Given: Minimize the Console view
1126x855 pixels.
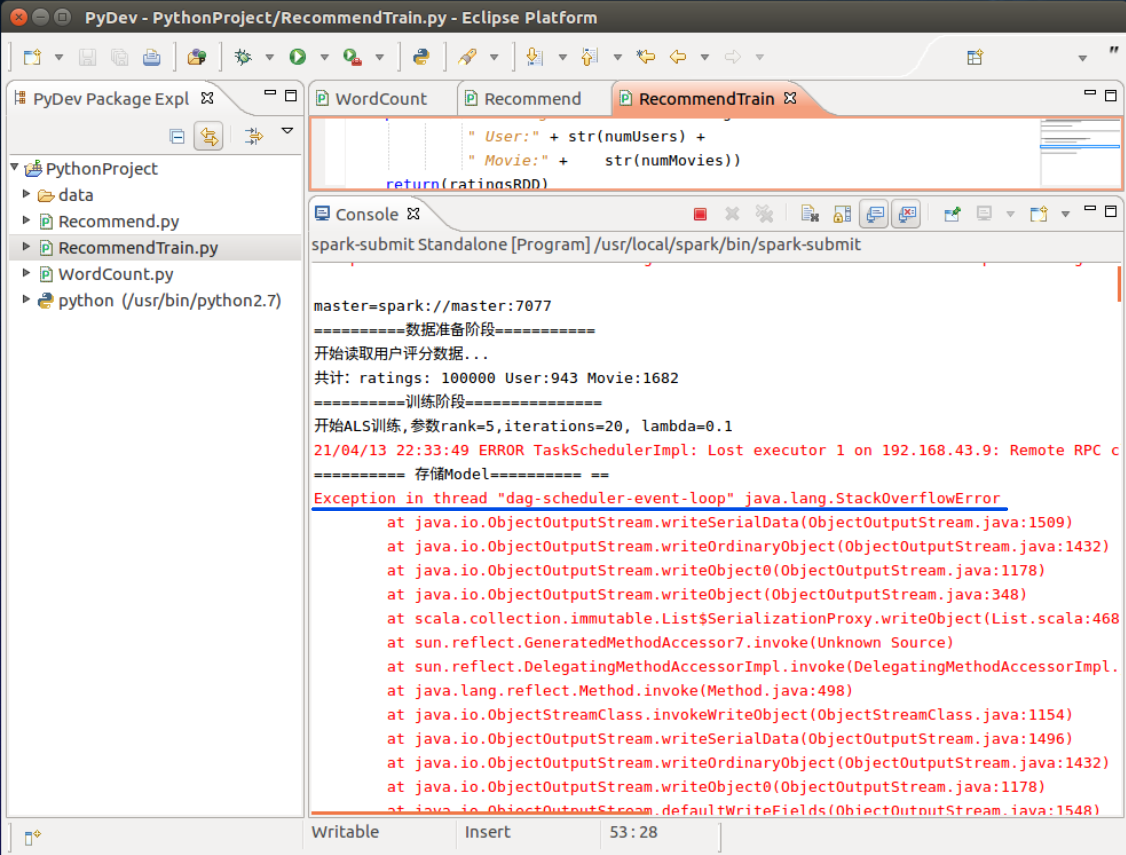Looking at the screenshot, I should coord(1090,208).
